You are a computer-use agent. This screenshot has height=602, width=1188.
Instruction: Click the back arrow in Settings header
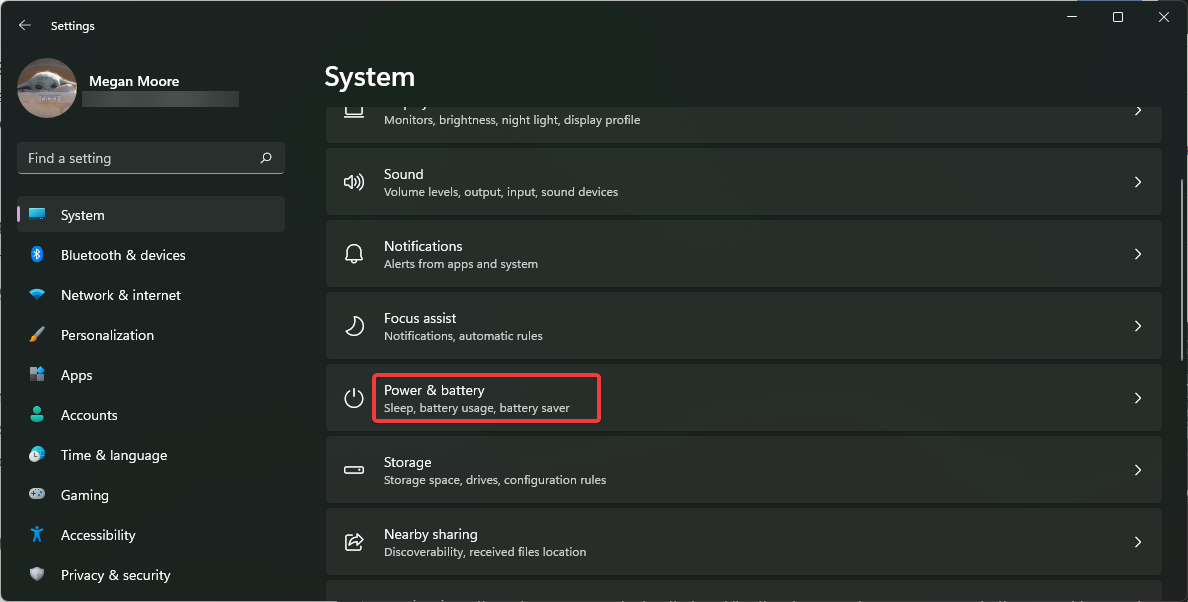tap(25, 25)
